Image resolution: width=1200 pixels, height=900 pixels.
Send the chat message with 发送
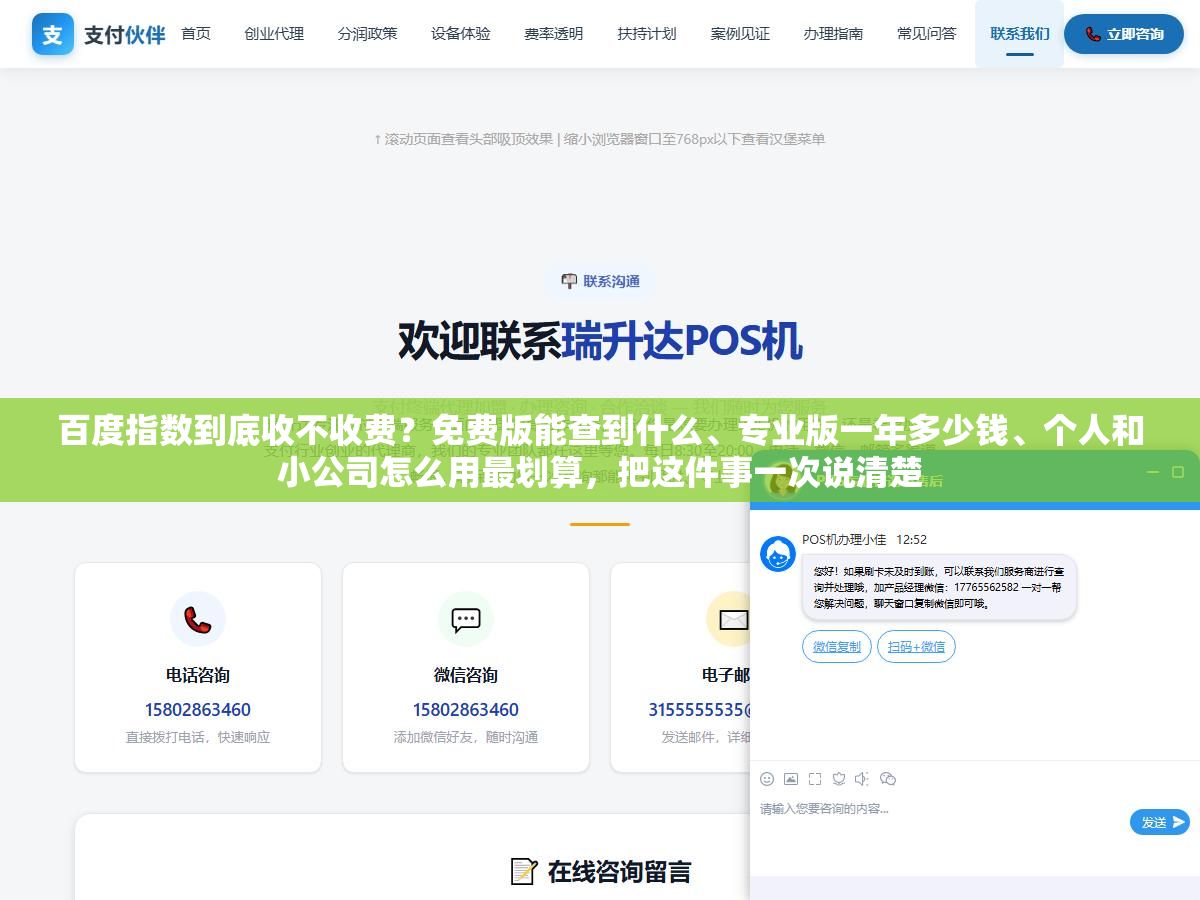(x=1159, y=822)
